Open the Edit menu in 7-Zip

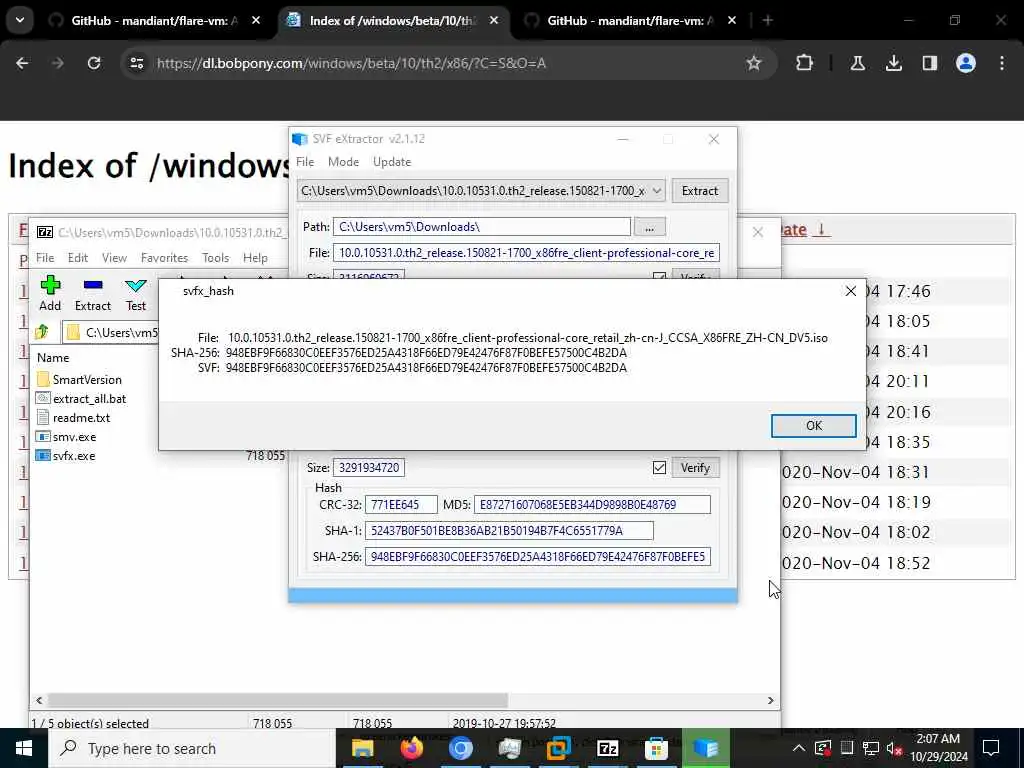click(78, 258)
